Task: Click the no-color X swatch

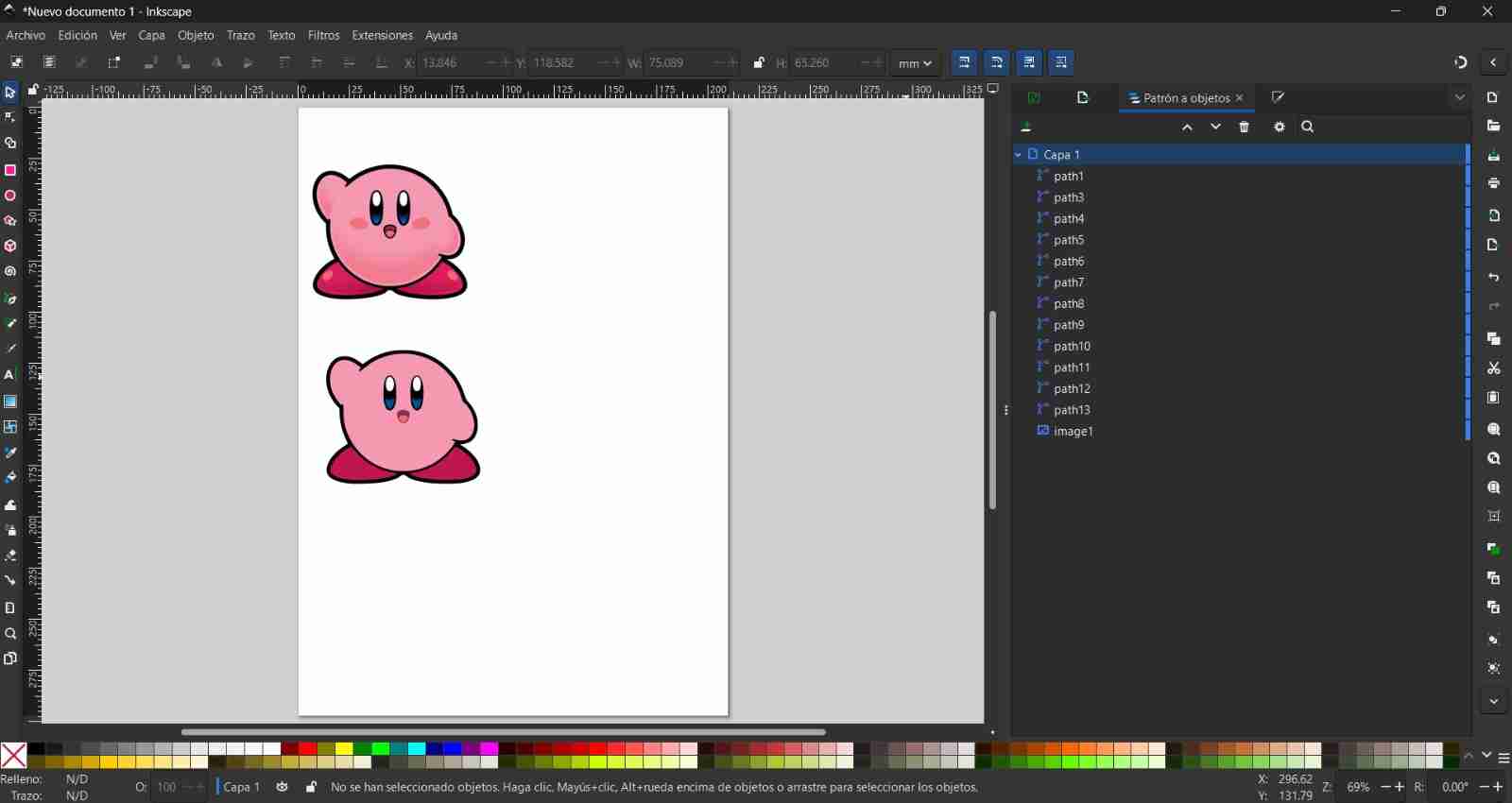Action: point(13,756)
